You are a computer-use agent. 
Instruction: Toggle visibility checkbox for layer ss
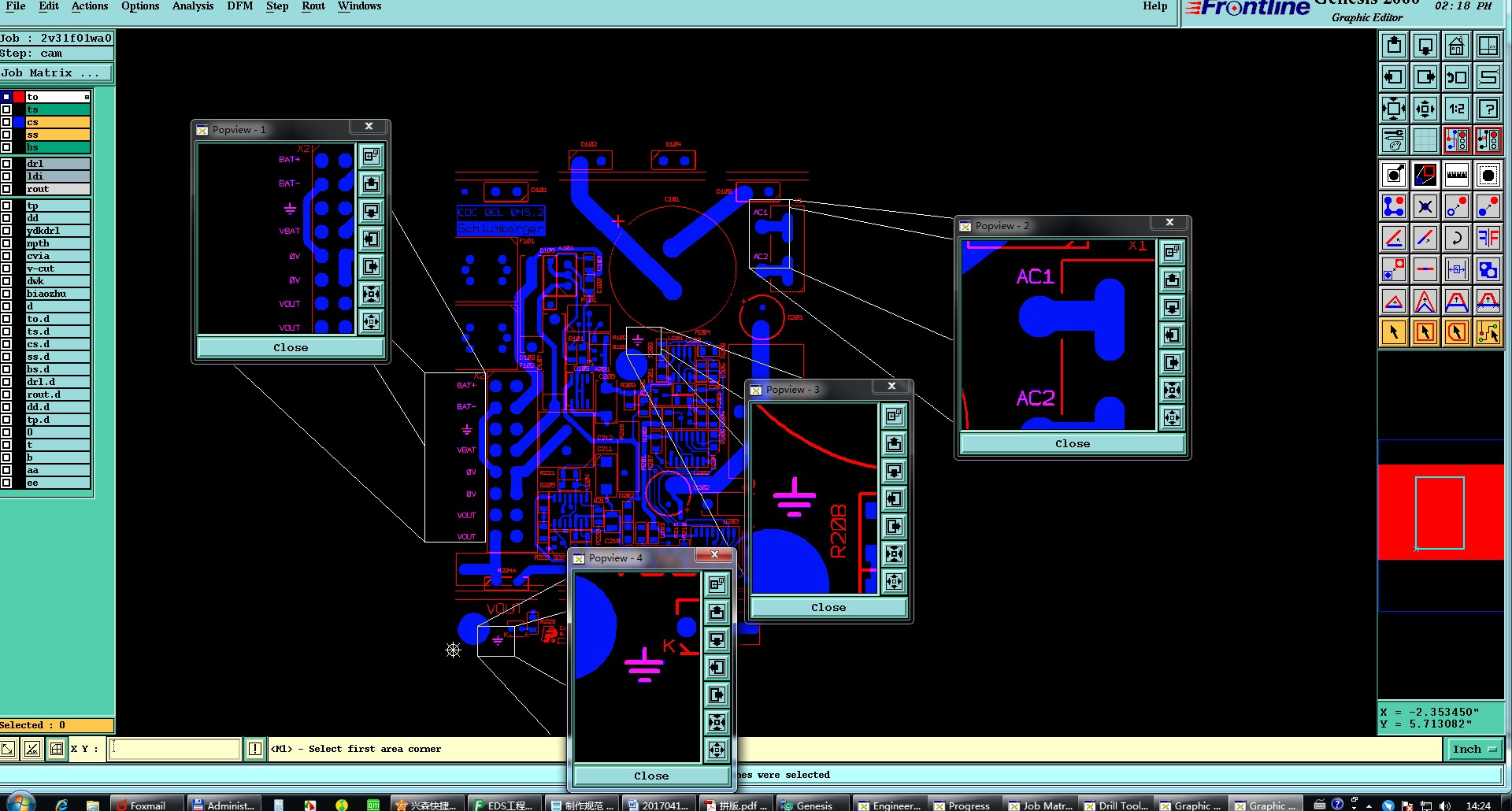[6, 135]
